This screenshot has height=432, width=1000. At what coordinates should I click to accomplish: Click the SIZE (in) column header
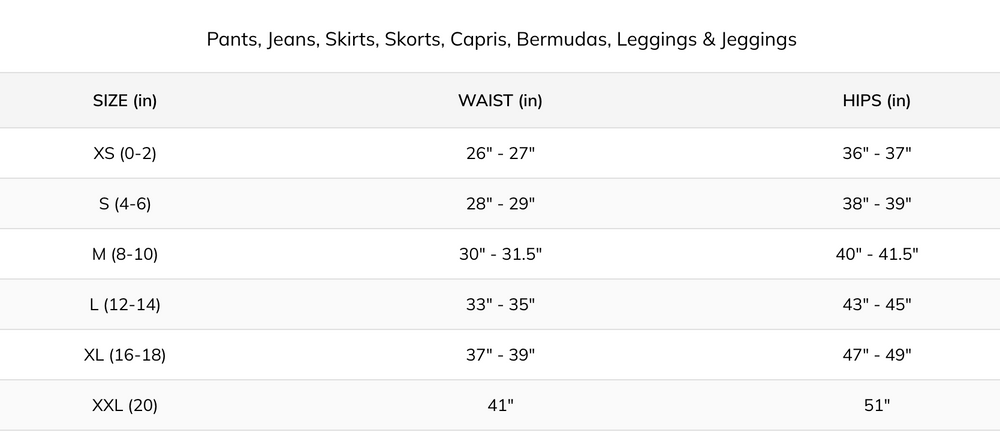pos(125,100)
